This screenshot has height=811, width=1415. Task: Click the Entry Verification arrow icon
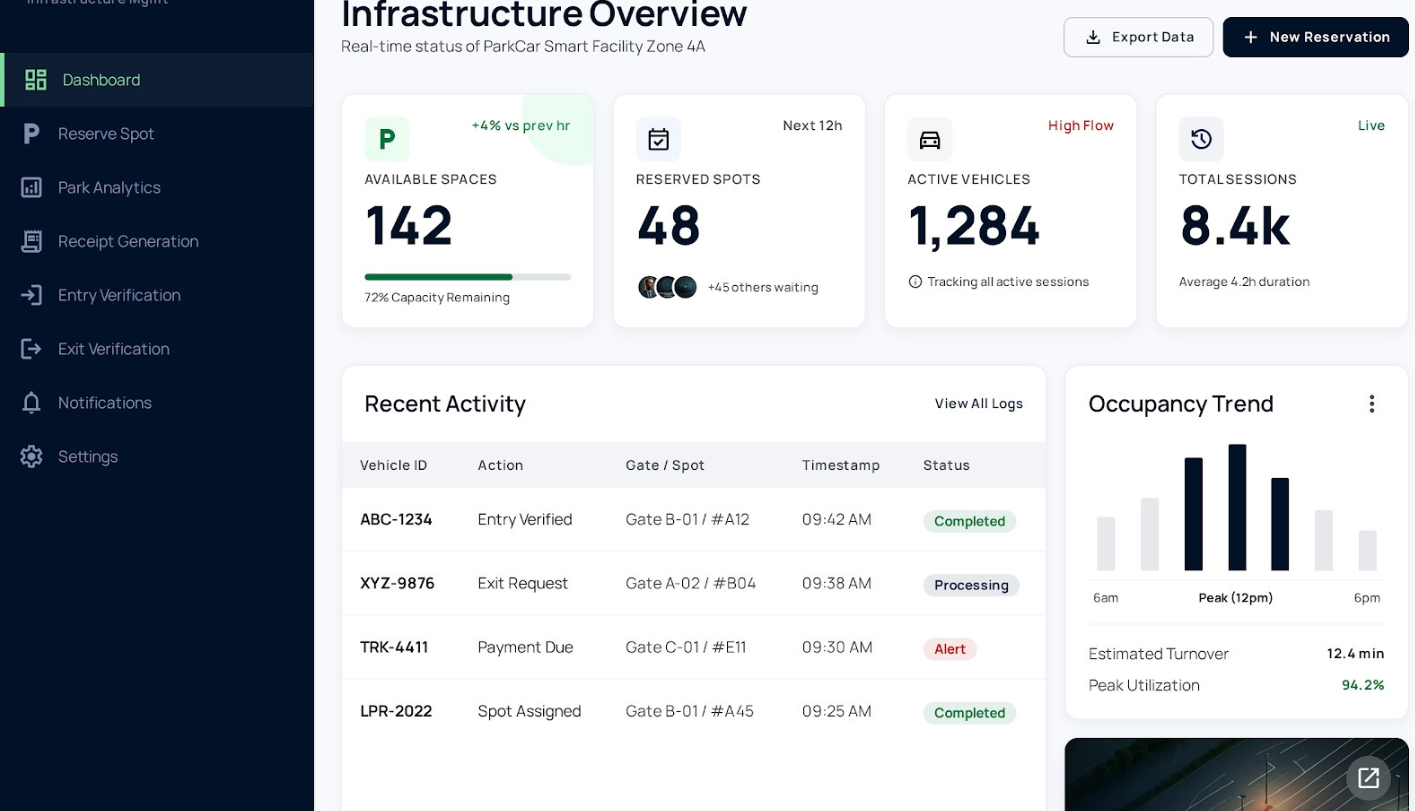click(32, 295)
